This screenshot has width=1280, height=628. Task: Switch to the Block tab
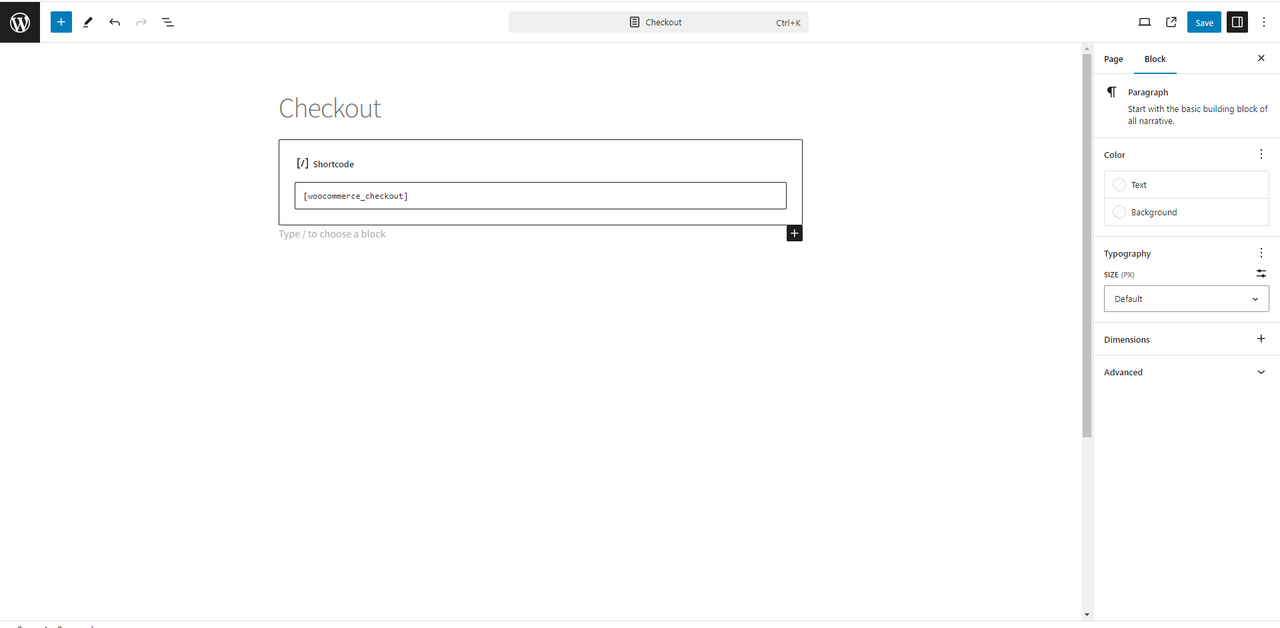1155,59
